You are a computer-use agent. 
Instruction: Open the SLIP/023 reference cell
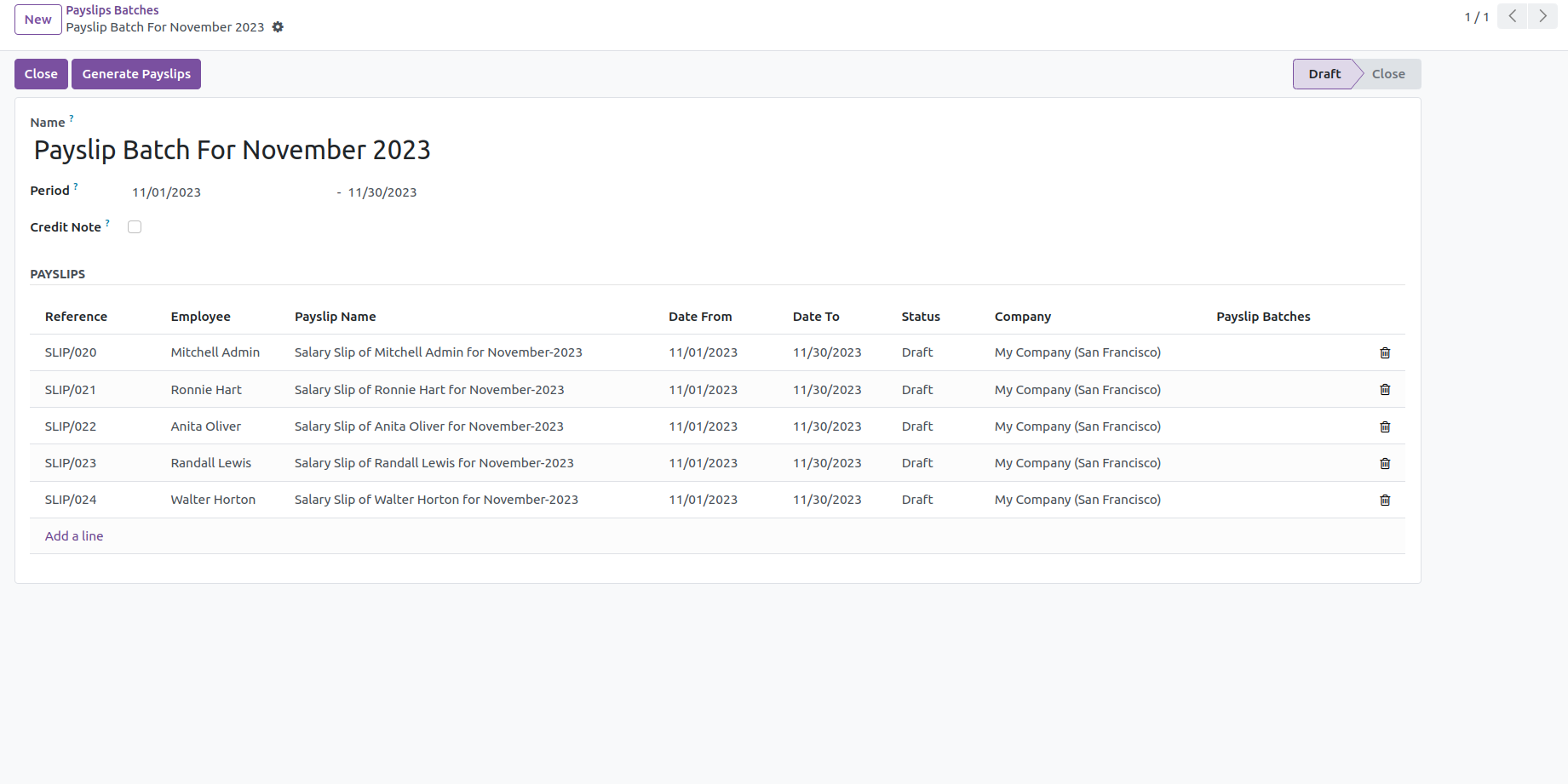[71, 463]
